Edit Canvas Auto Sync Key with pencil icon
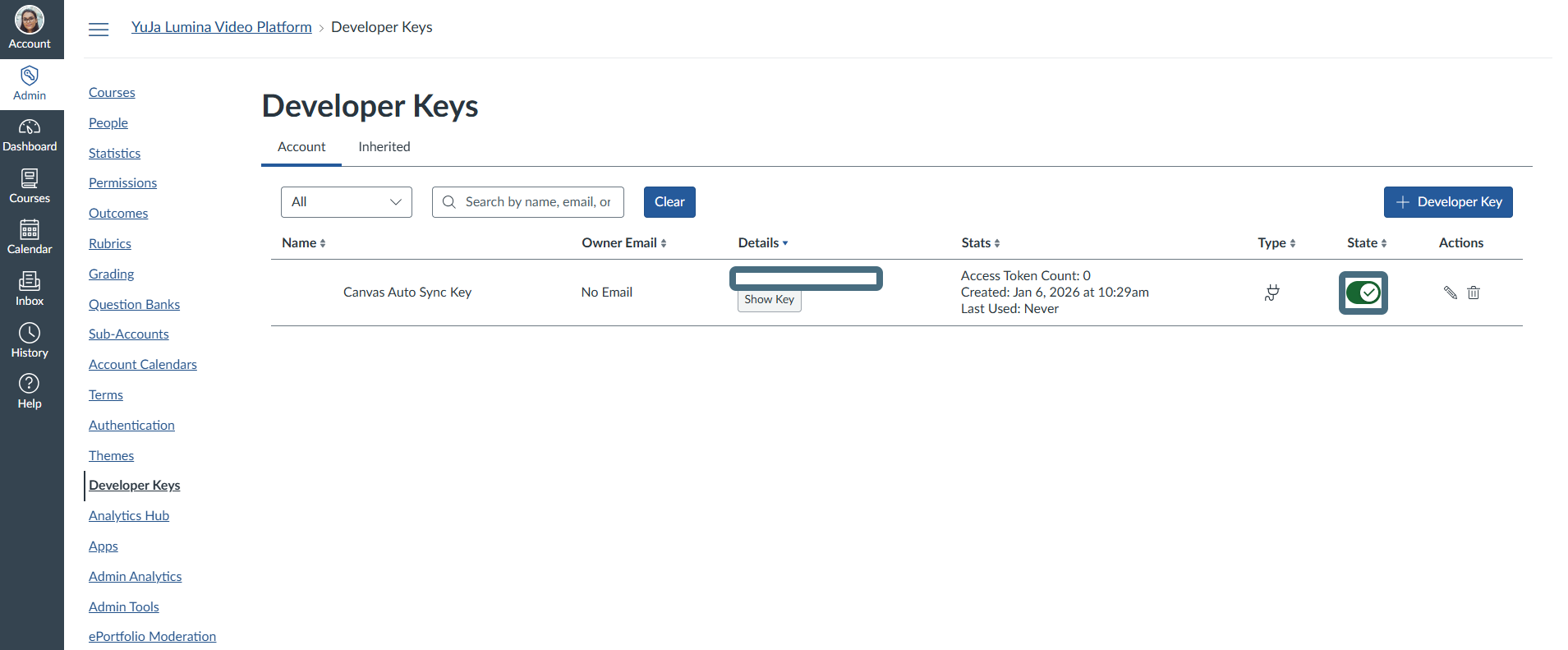This screenshot has height=650, width=1568. (1451, 293)
